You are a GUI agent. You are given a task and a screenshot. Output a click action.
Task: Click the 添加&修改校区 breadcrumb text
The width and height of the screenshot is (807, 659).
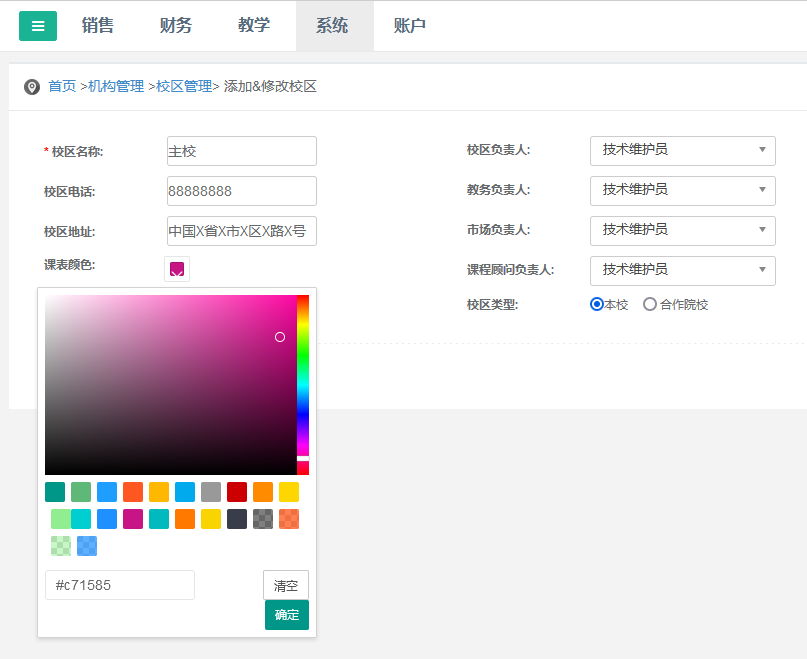tap(270, 86)
